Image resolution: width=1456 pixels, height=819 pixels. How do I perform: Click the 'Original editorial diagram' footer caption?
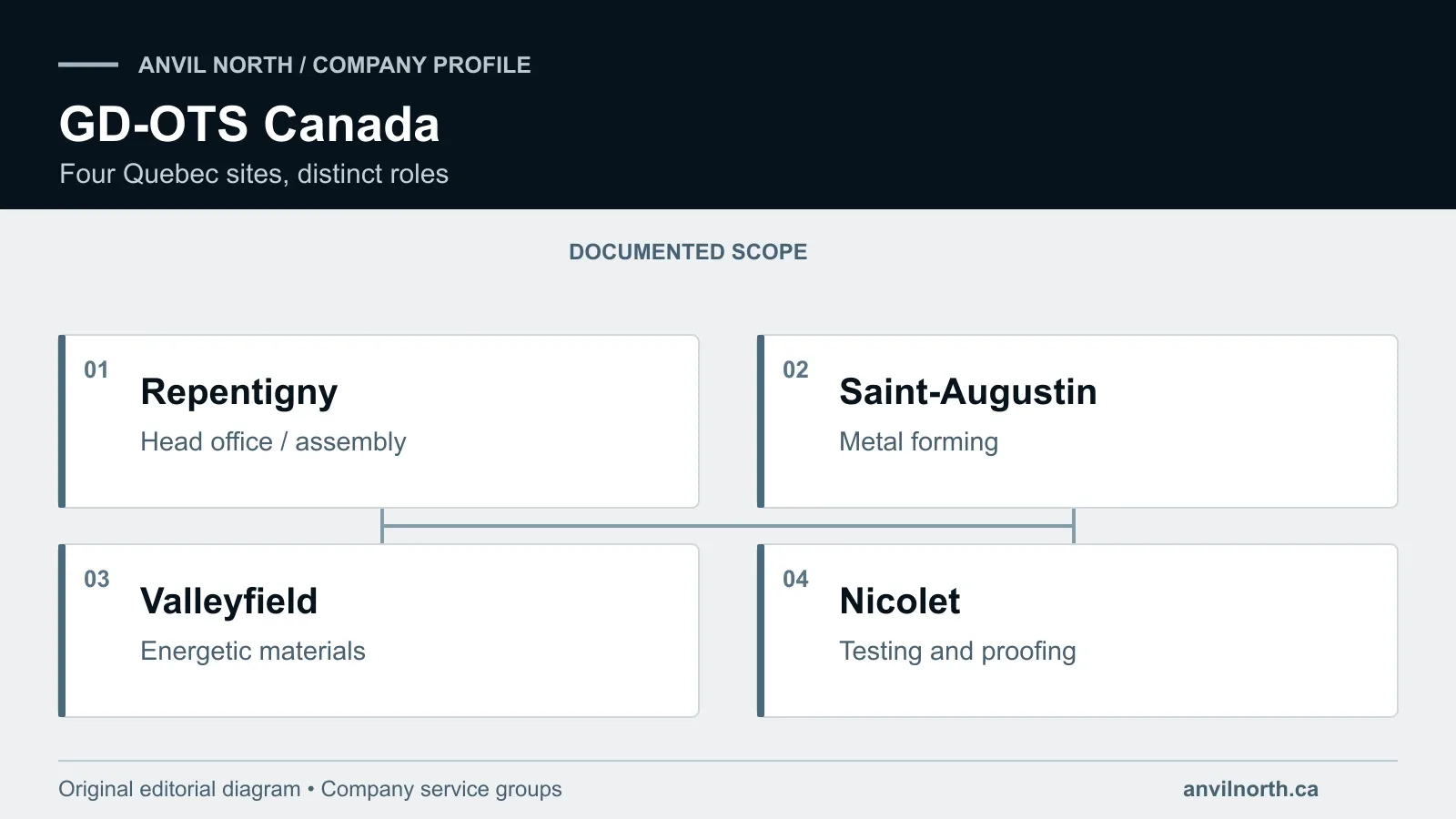click(179, 789)
